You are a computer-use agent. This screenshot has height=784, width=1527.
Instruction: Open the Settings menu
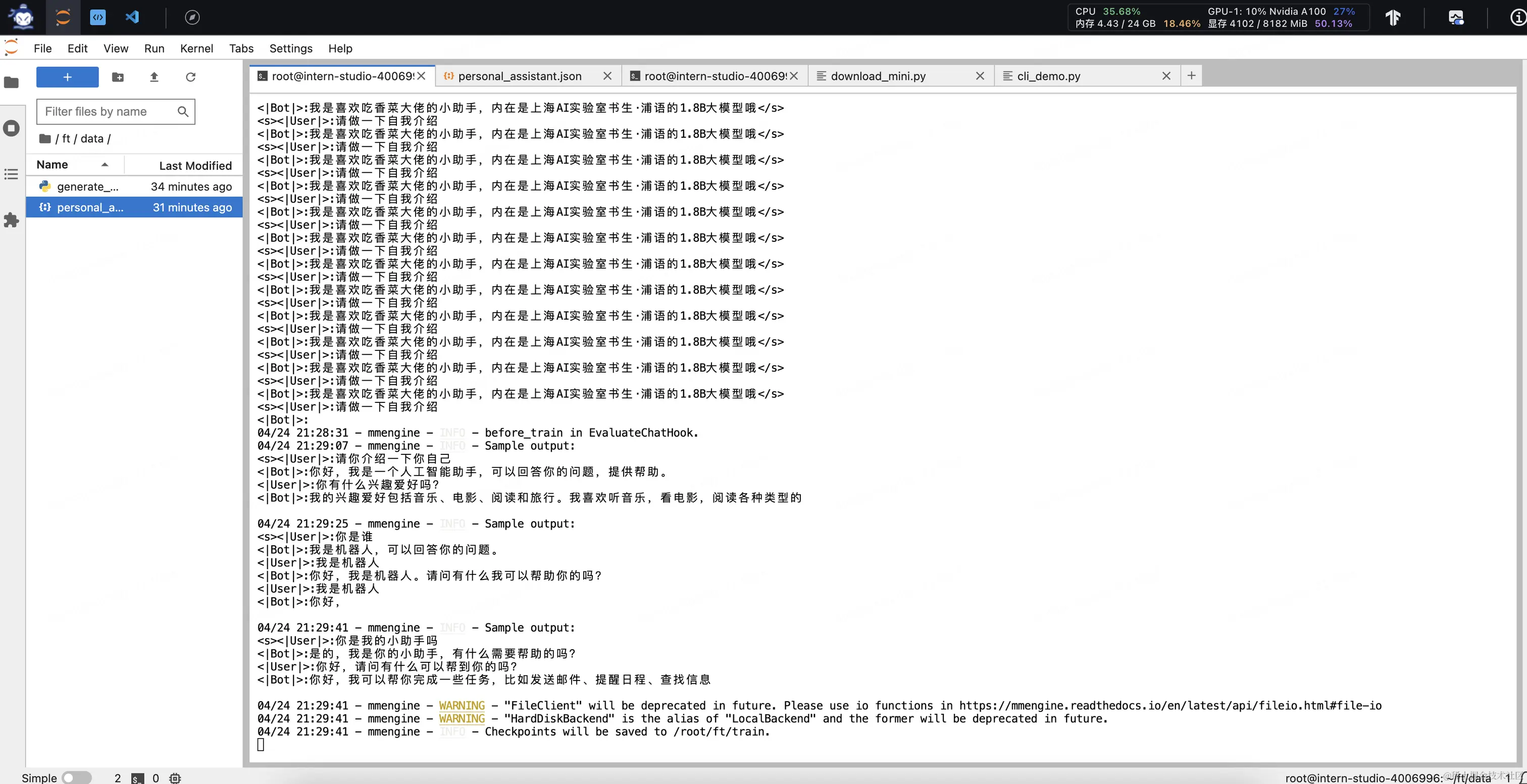pos(290,48)
